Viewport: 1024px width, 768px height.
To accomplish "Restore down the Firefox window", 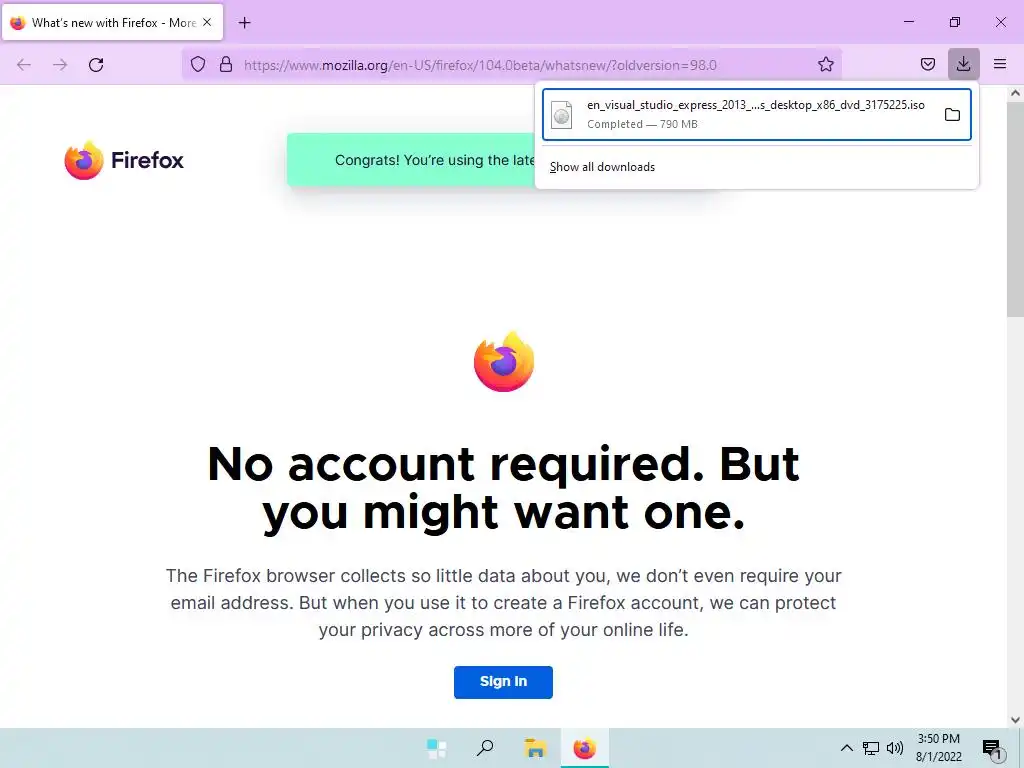I will [x=955, y=22].
